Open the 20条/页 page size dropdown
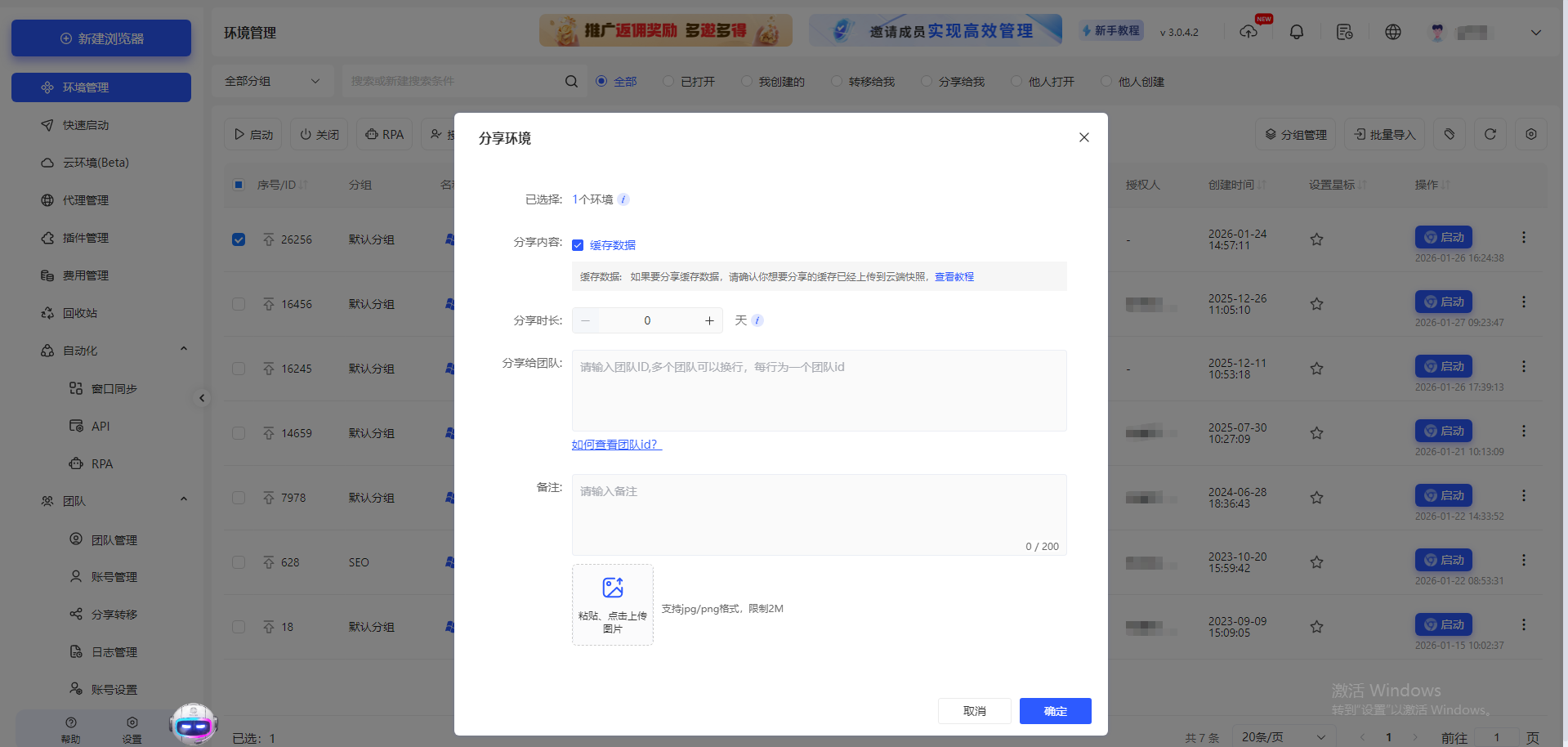The height and width of the screenshot is (747, 1568). coord(1280,736)
